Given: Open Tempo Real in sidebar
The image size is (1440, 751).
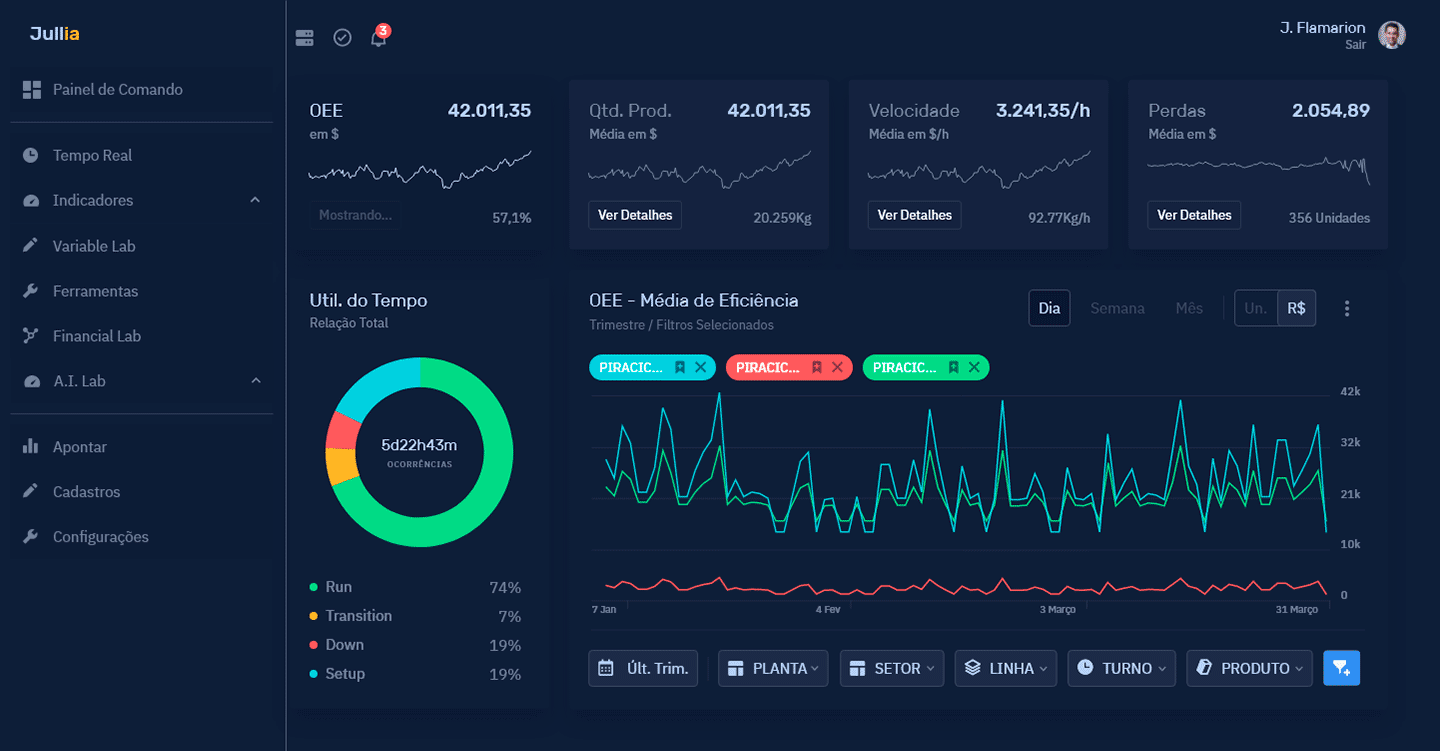Looking at the screenshot, I should coord(92,155).
